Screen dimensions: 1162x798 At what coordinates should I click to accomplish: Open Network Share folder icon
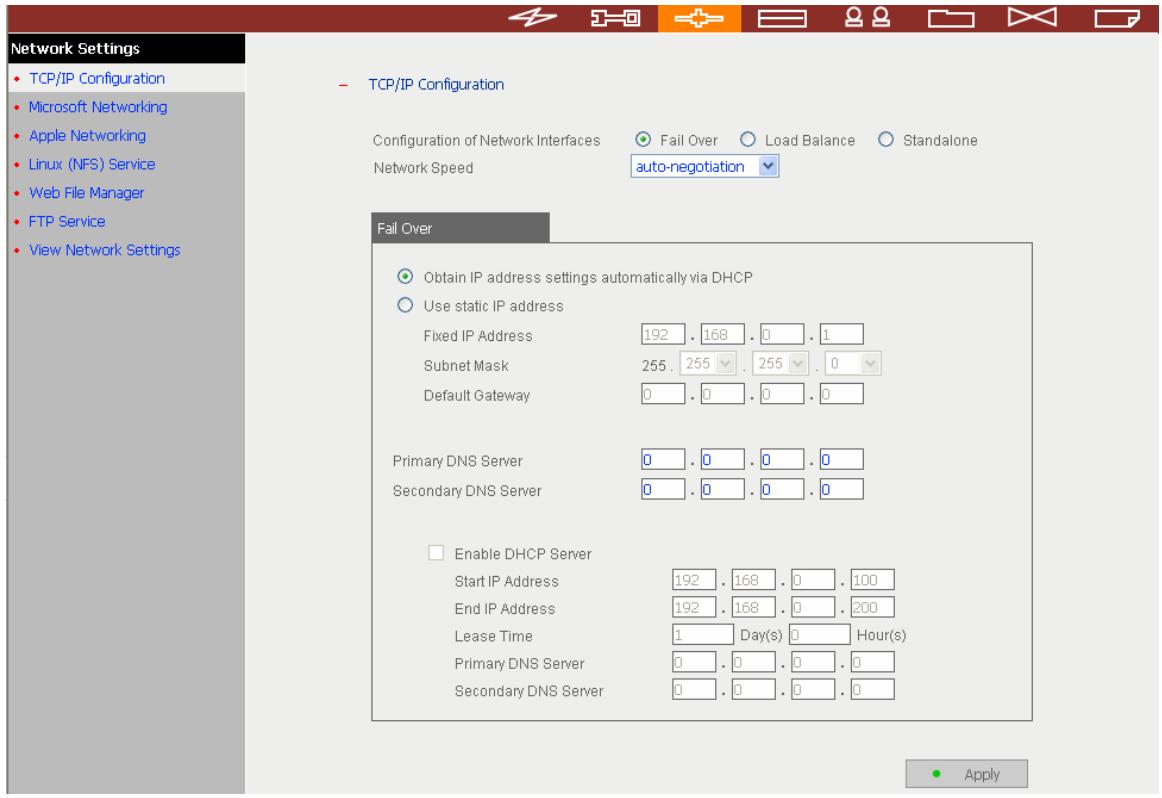951,18
